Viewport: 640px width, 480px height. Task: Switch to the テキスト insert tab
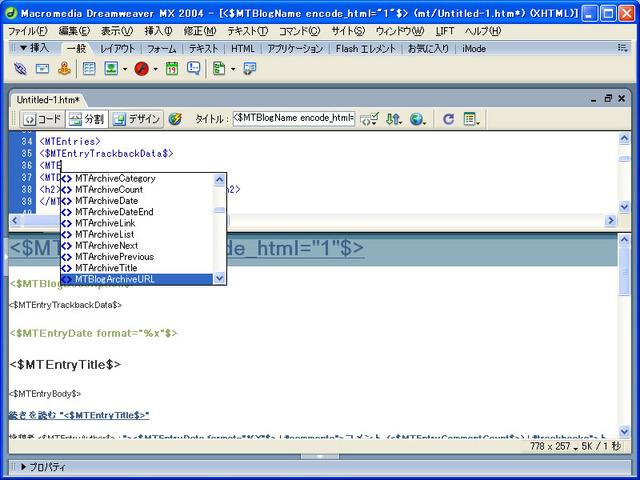click(203, 49)
